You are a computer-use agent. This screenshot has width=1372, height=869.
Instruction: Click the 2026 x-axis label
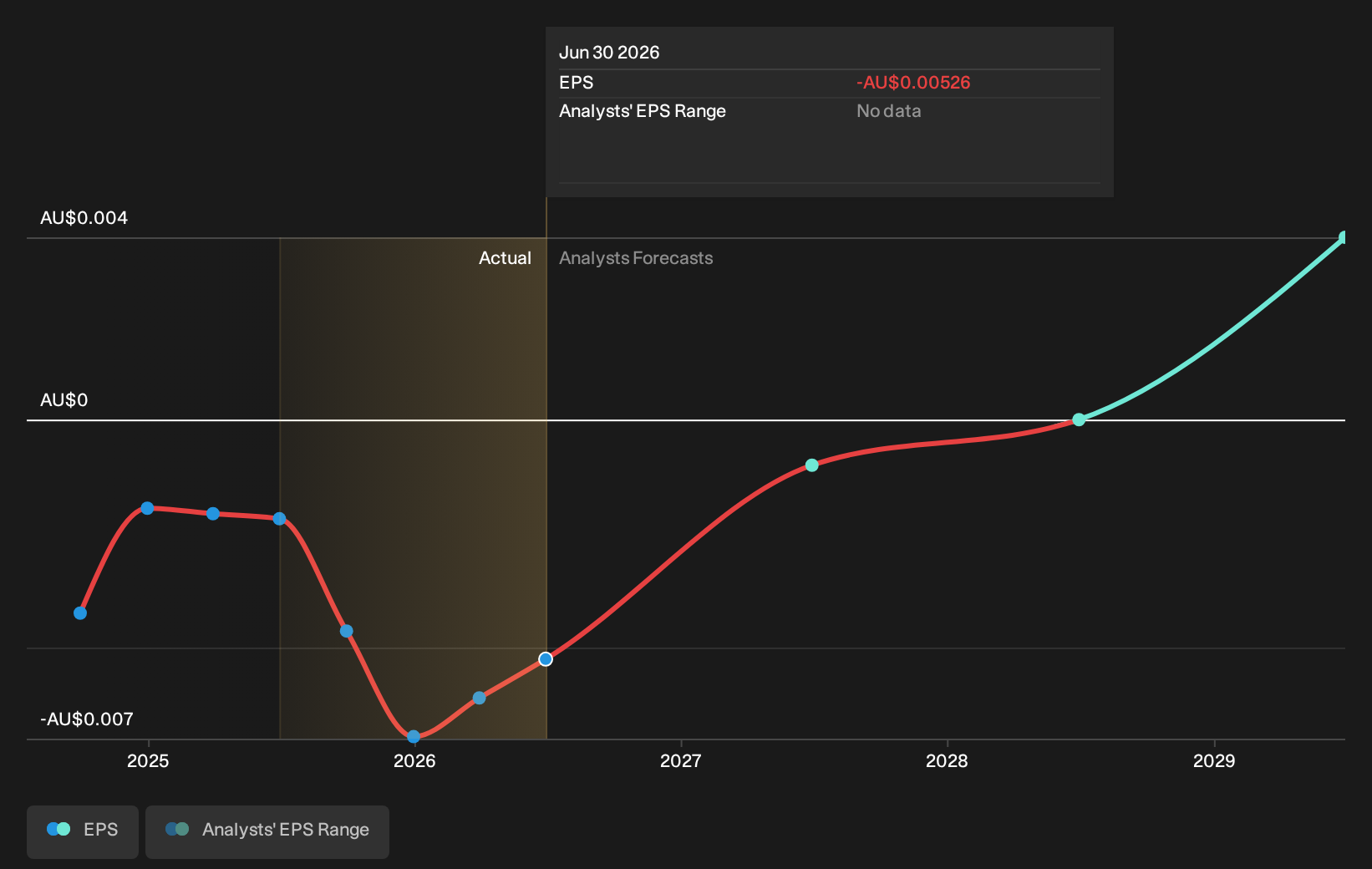[x=414, y=760]
